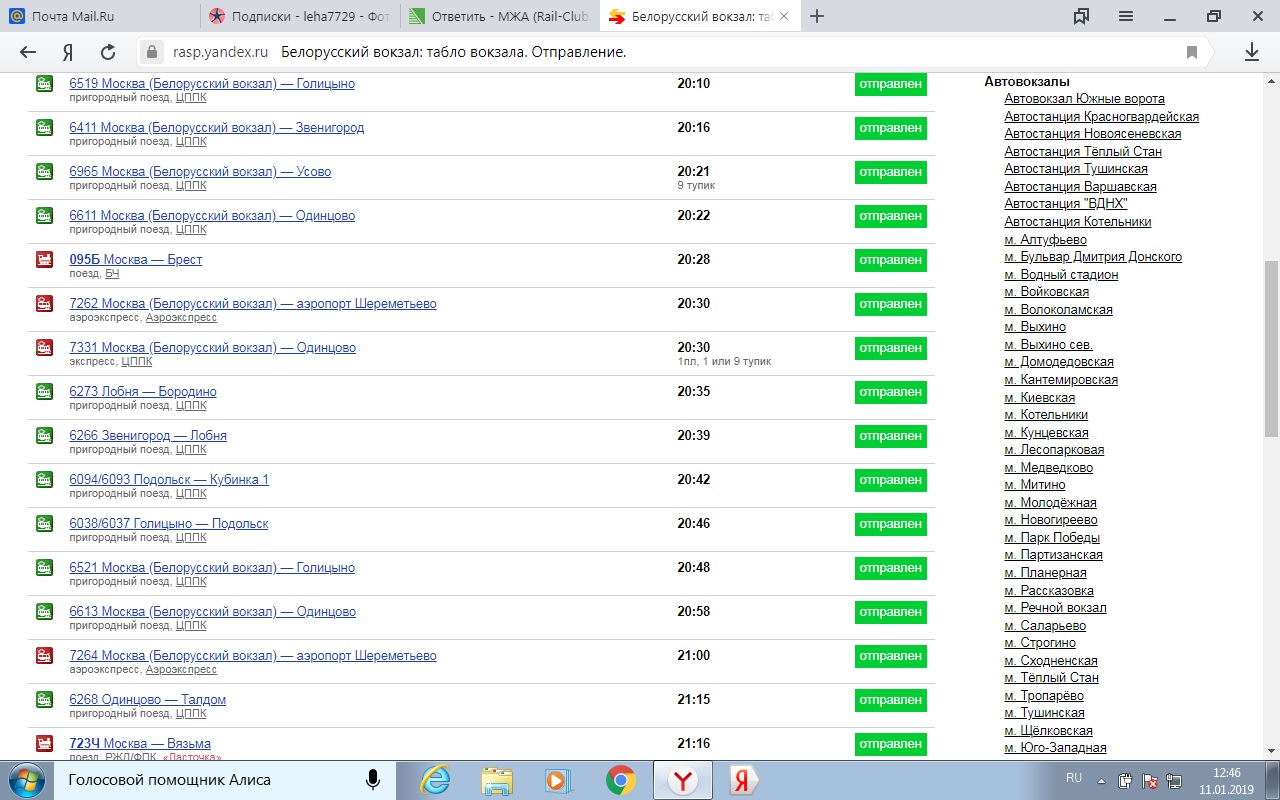The height and width of the screenshot is (800, 1280).
Task: Click the Yandex home Я icon
Action: [68, 52]
